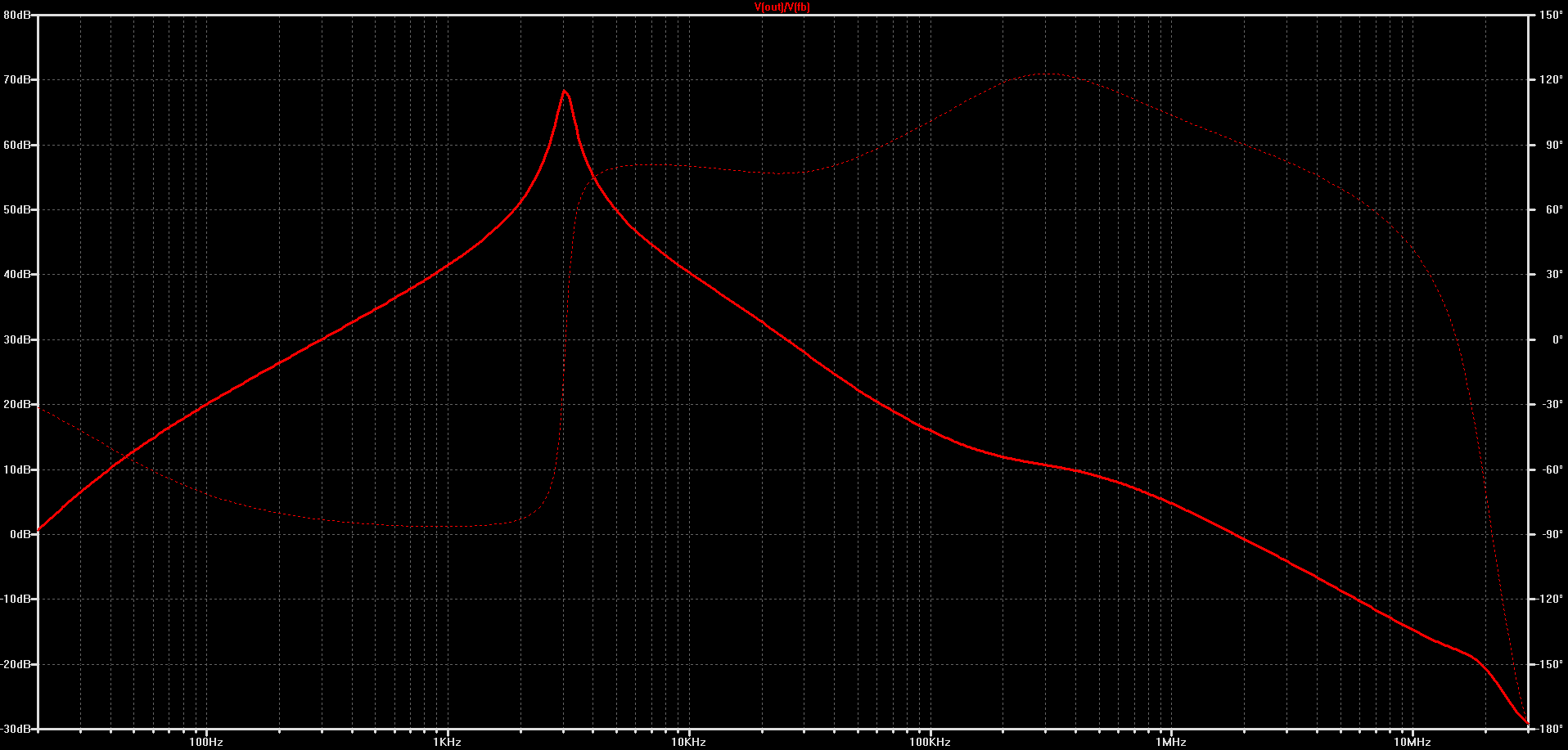Viewport: 1568px width, 750px height.
Task: Select the "-20dB" magnitude axis label
Action: (16, 664)
